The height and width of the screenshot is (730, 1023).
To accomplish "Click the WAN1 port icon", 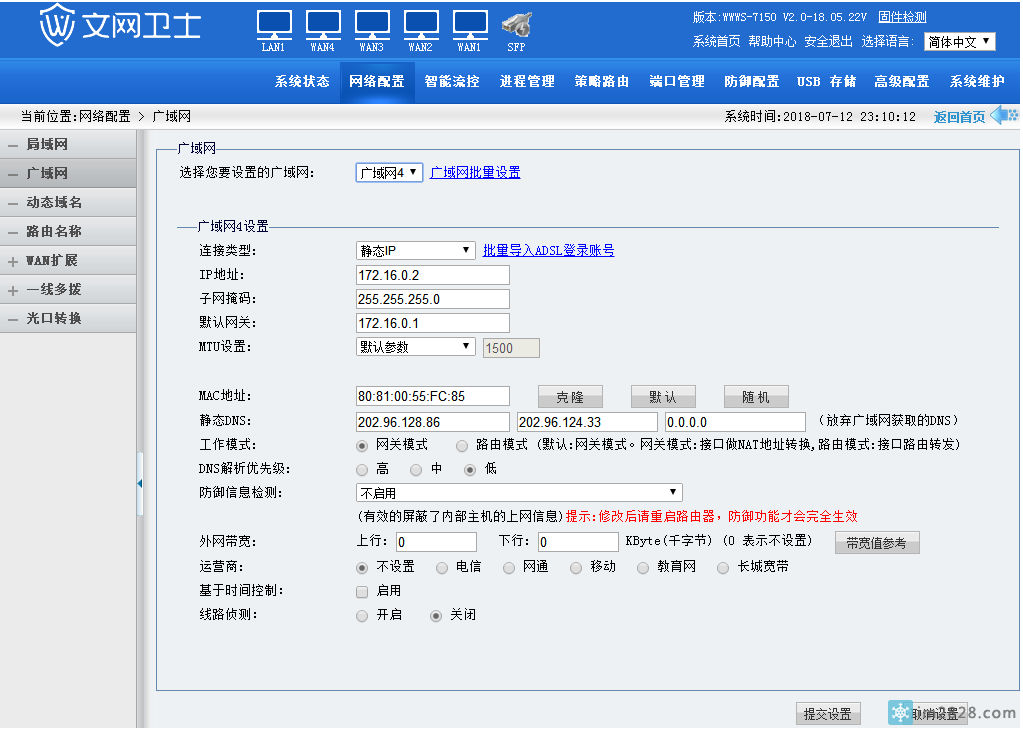I will point(470,24).
